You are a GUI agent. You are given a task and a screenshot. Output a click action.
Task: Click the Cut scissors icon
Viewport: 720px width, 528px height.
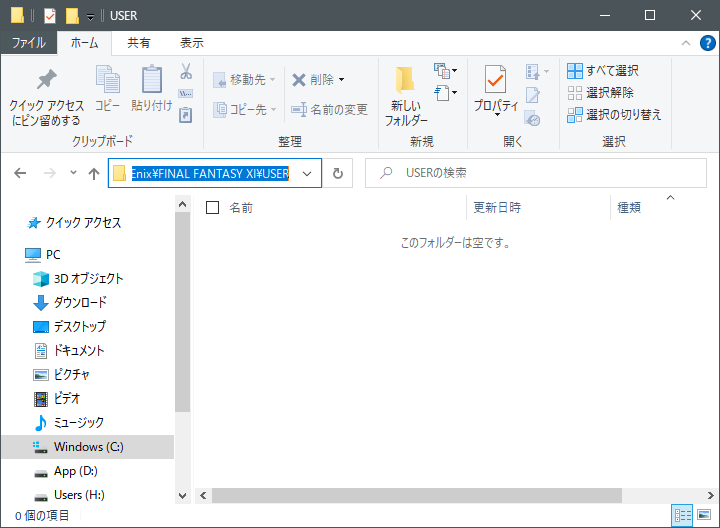(x=186, y=72)
